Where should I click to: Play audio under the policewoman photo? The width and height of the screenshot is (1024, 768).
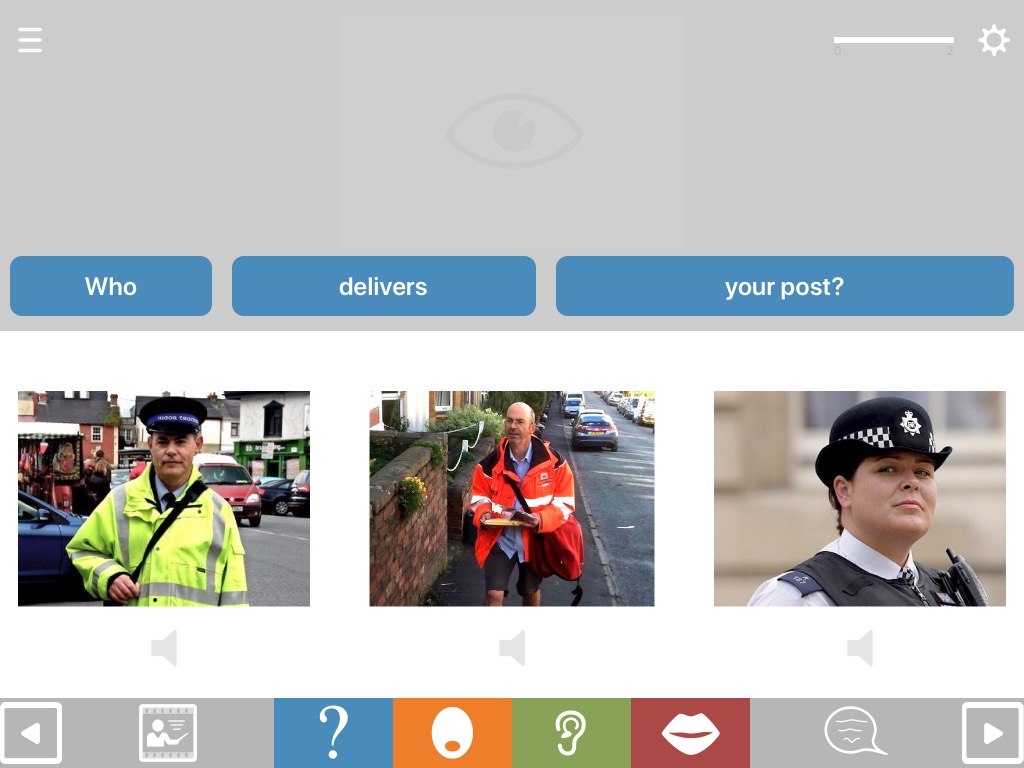(860, 648)
